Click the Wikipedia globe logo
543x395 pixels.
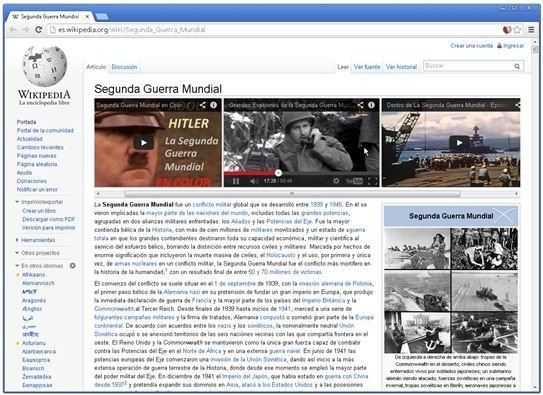click(44, 66)
